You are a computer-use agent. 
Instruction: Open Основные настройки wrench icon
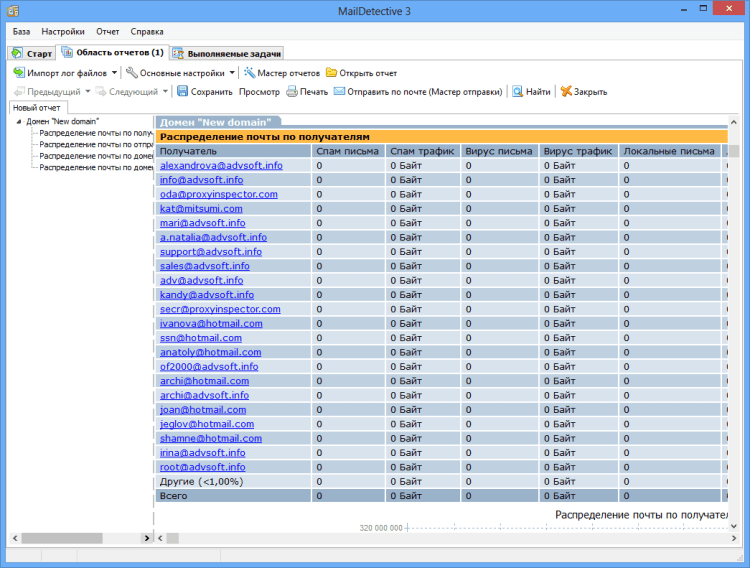pyautogui.click(x=132, y=73)
